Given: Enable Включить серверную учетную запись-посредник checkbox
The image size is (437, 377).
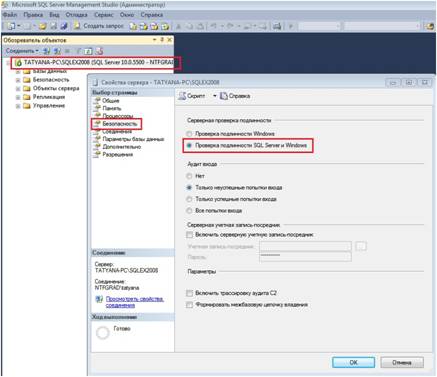Looking at the screenshot, I should point(189,235).
